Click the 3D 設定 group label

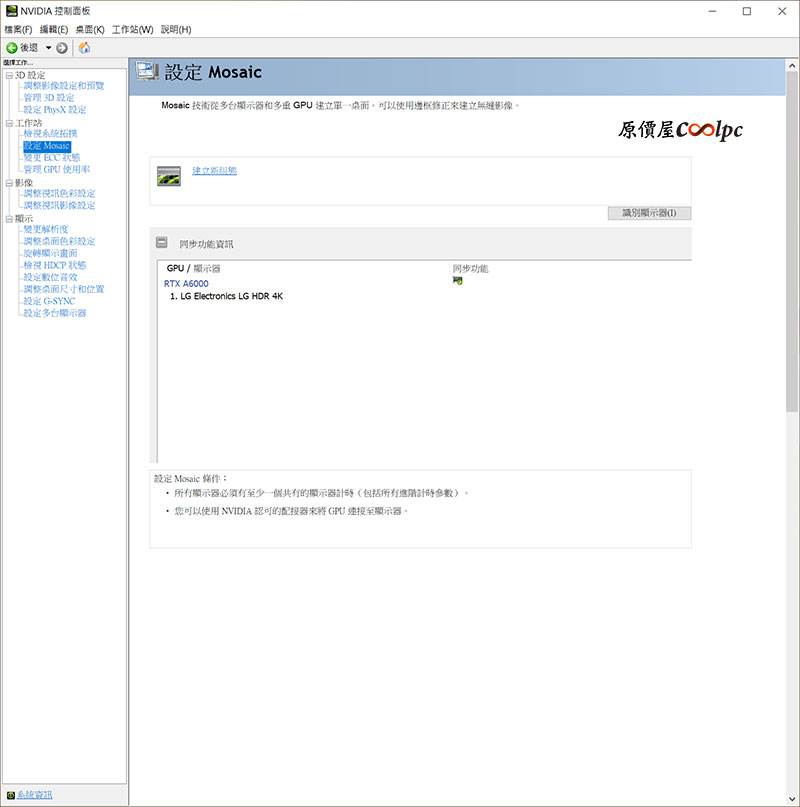click(30, 75)
